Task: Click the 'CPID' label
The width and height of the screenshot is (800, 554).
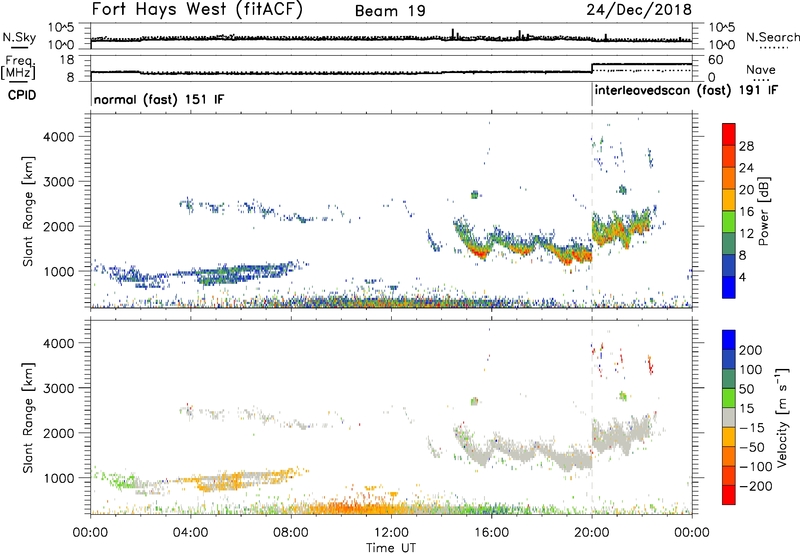Action: point(21,95)
